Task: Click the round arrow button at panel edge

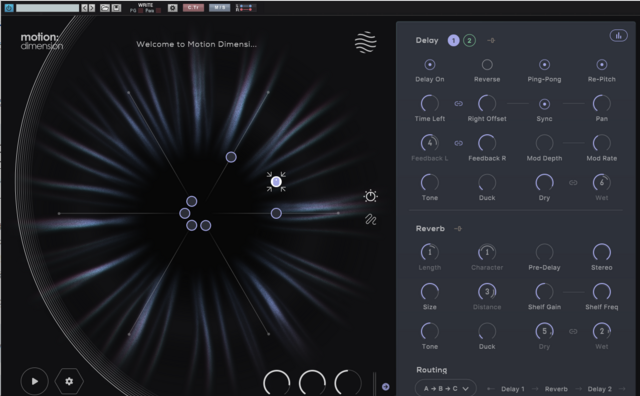Action: tap(385, 387)
